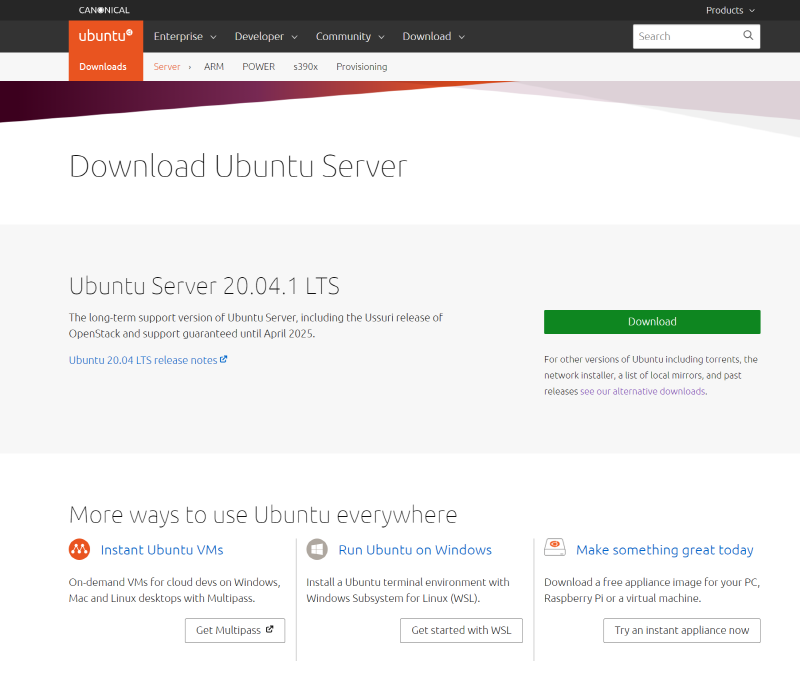Select the Multipass logo icon
The image size is (800, 679).
pos(79,549)
